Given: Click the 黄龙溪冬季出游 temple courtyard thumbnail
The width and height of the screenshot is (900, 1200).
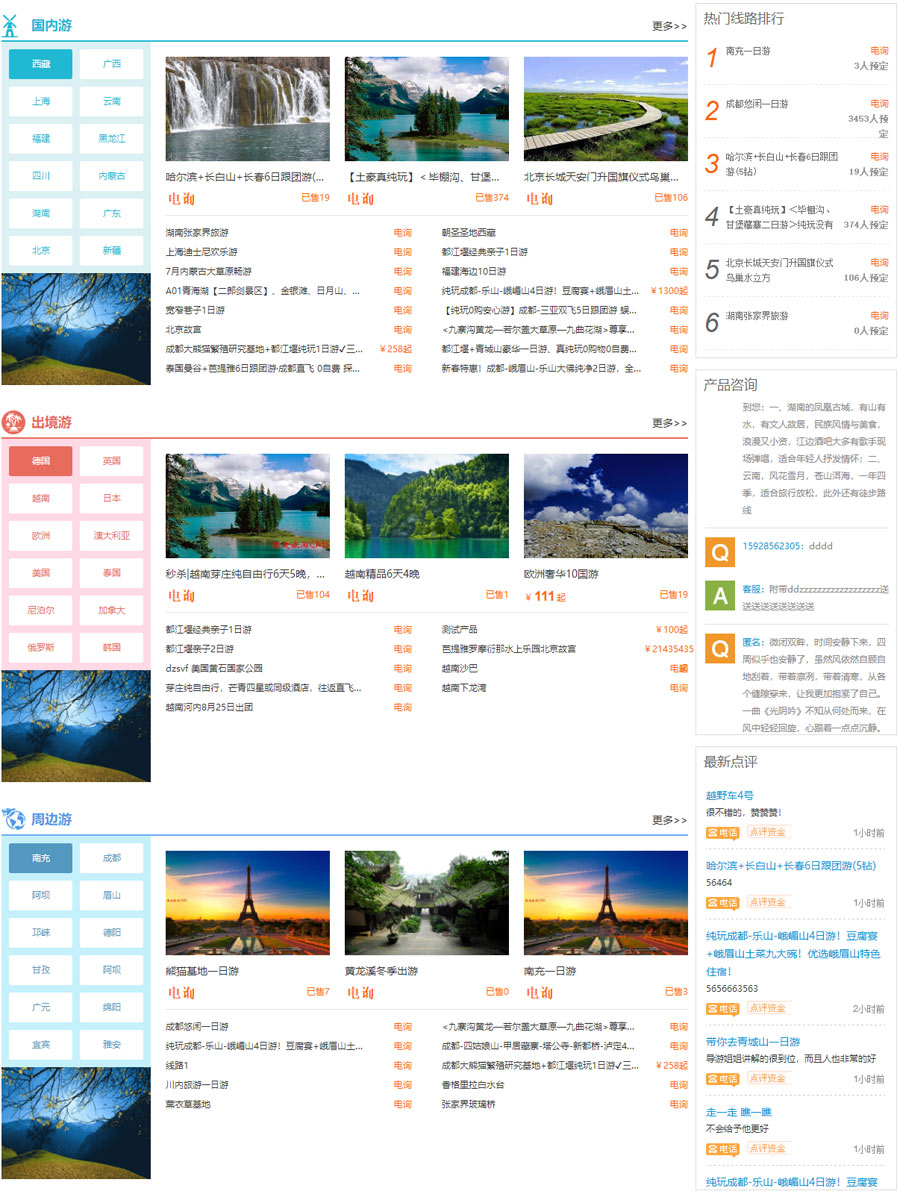Looking at the screenshot, I should pyautogui.click(x=427, y=903).
